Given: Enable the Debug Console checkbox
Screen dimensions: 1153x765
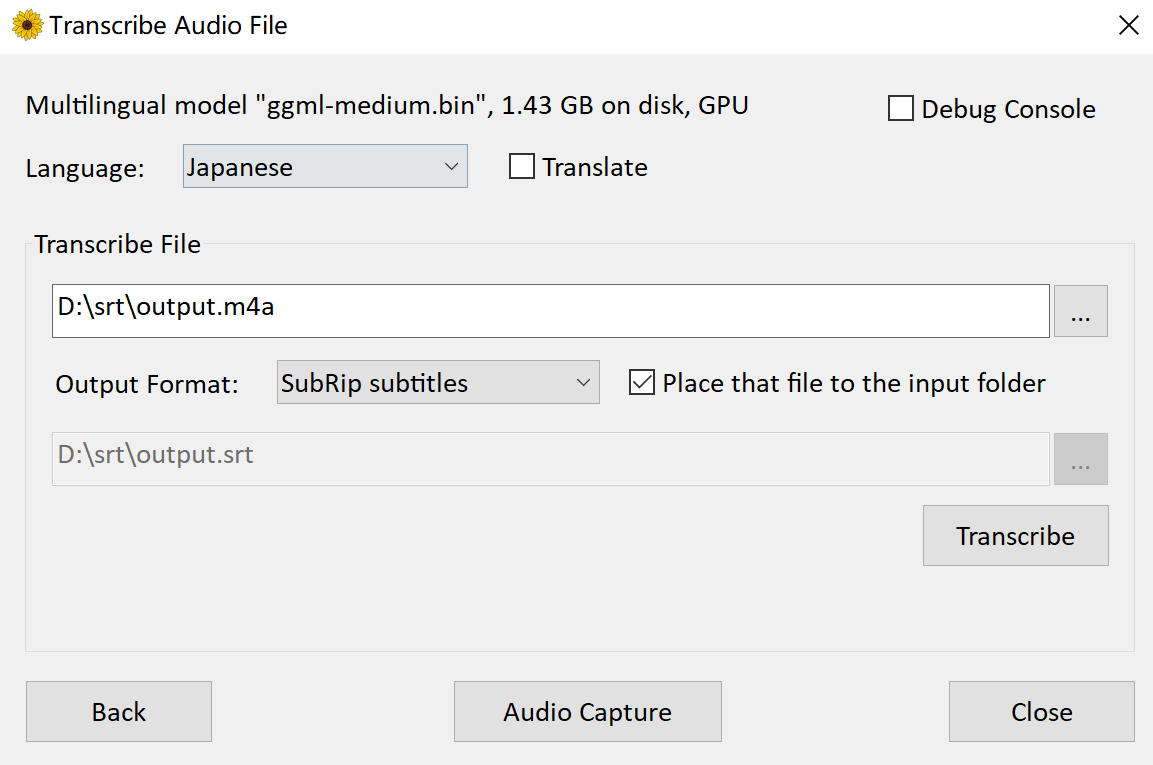Looking at the screenshot, I should pos(901,108).
